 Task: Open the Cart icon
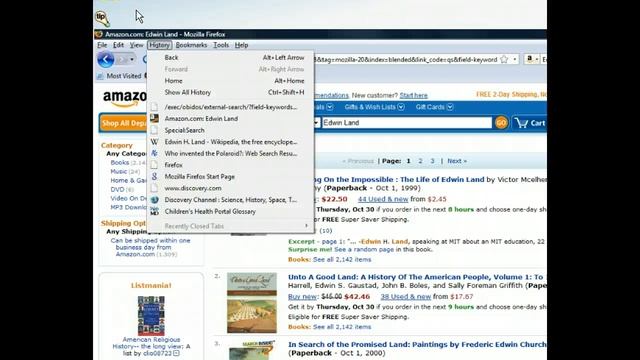530,123
